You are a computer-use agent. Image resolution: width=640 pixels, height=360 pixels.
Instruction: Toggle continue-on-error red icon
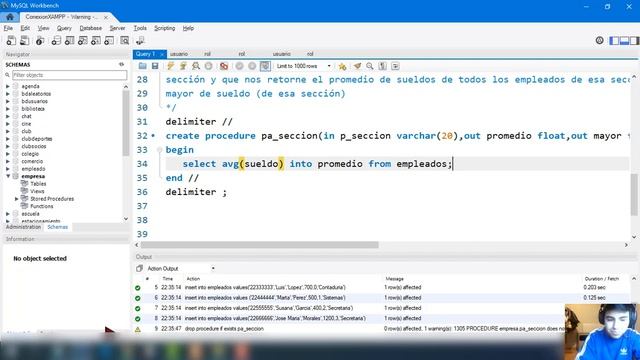click(224, 66)
